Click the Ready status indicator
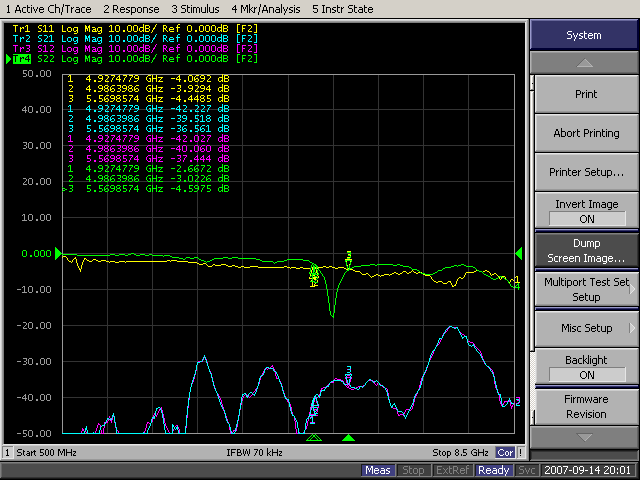This screenshot has width=640, height=480. (493, 470)
